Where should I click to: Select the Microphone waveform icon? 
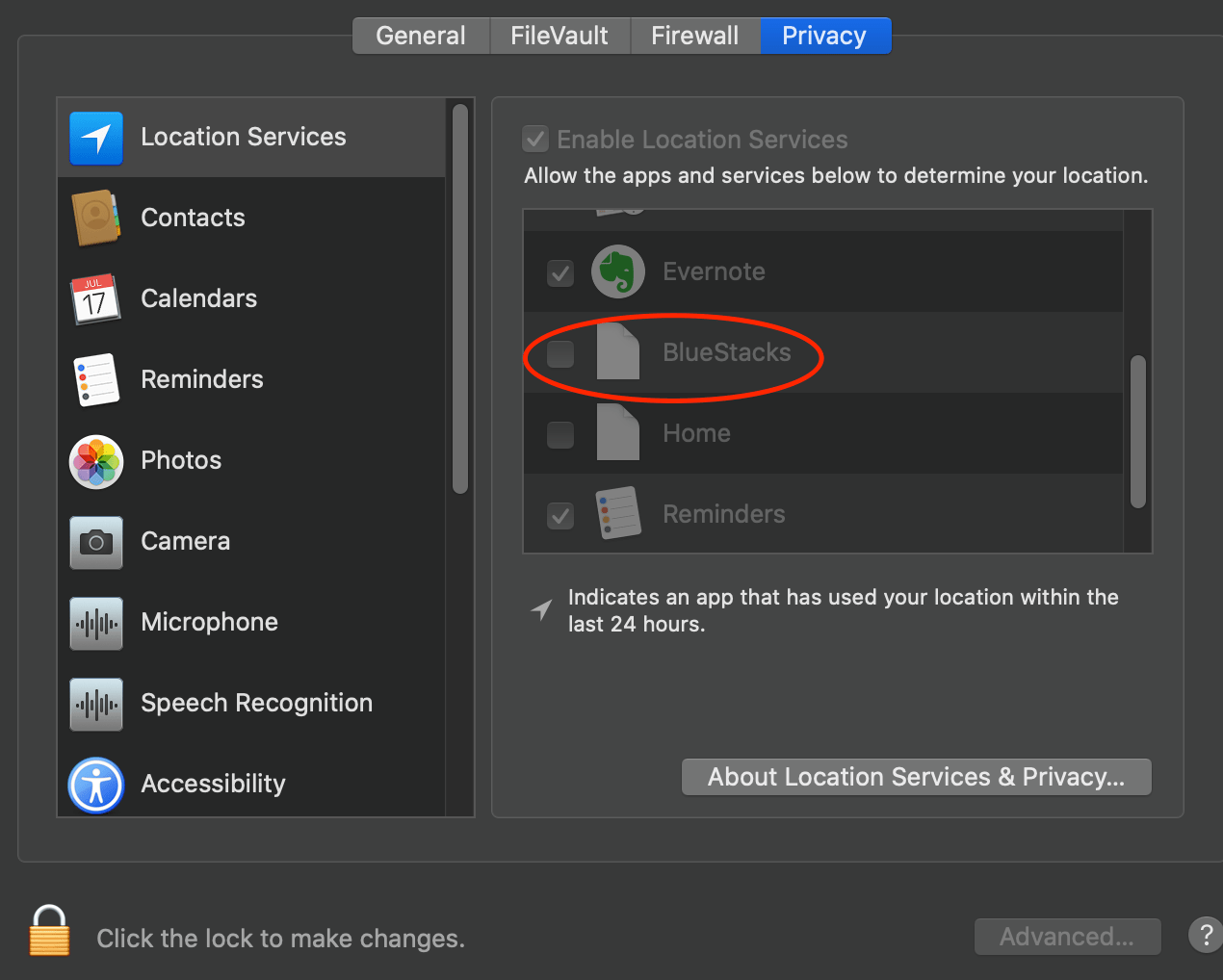[96, 623]
